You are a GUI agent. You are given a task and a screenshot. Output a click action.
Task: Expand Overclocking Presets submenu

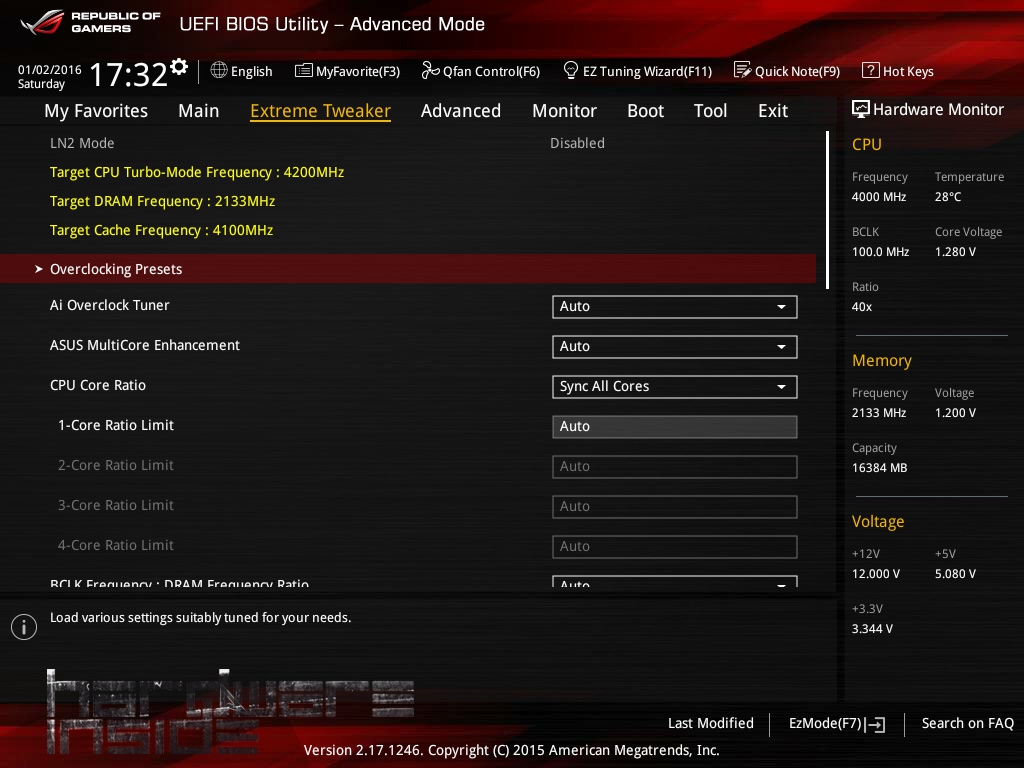[116, 269]
